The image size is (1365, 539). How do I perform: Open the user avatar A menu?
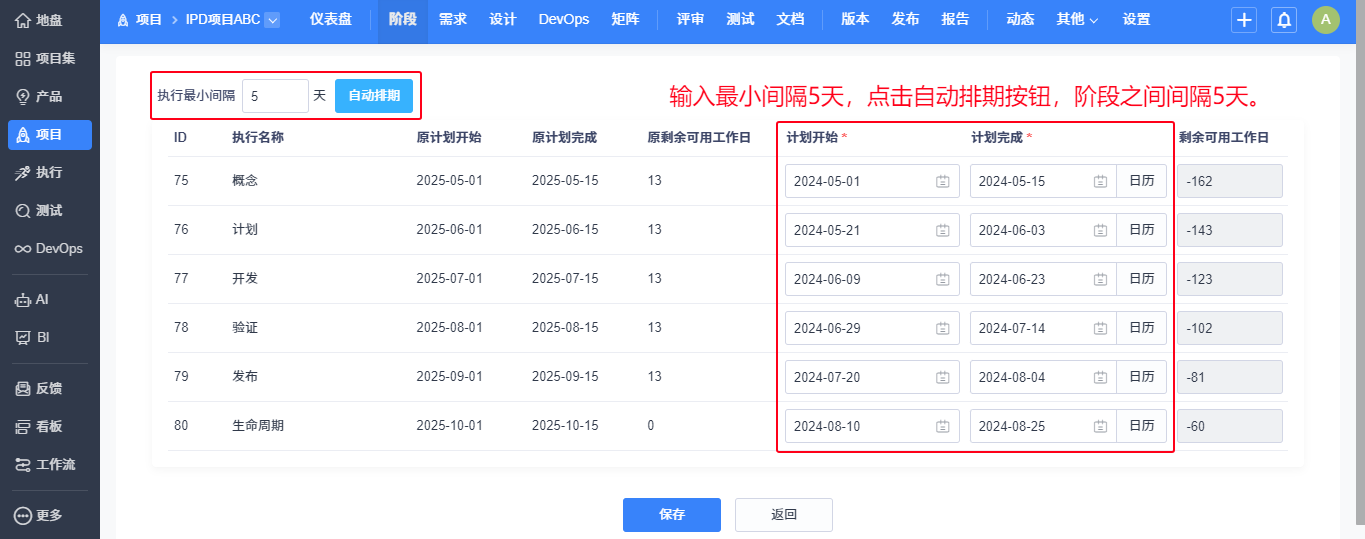click(1326, 20)
